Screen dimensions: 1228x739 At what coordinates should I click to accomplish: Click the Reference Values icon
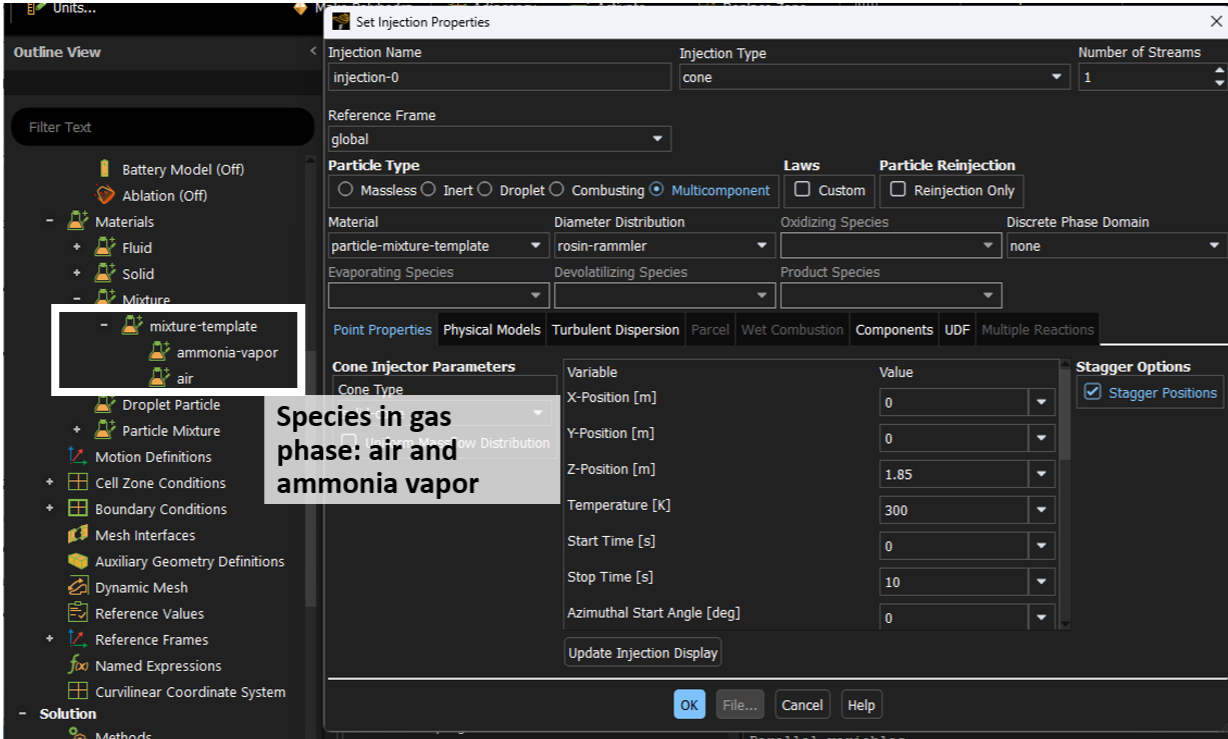pyautogui.click(x=78, y=613)
